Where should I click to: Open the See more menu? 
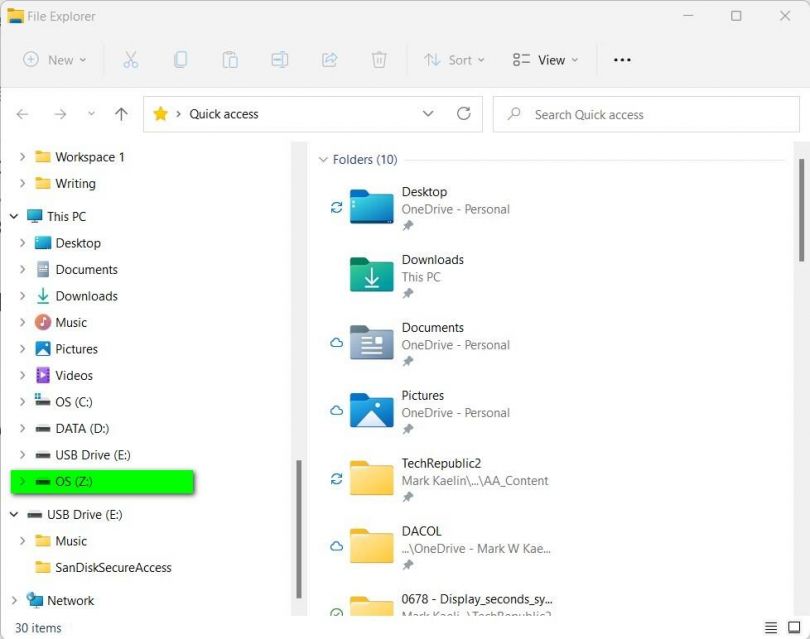[622, 59]
